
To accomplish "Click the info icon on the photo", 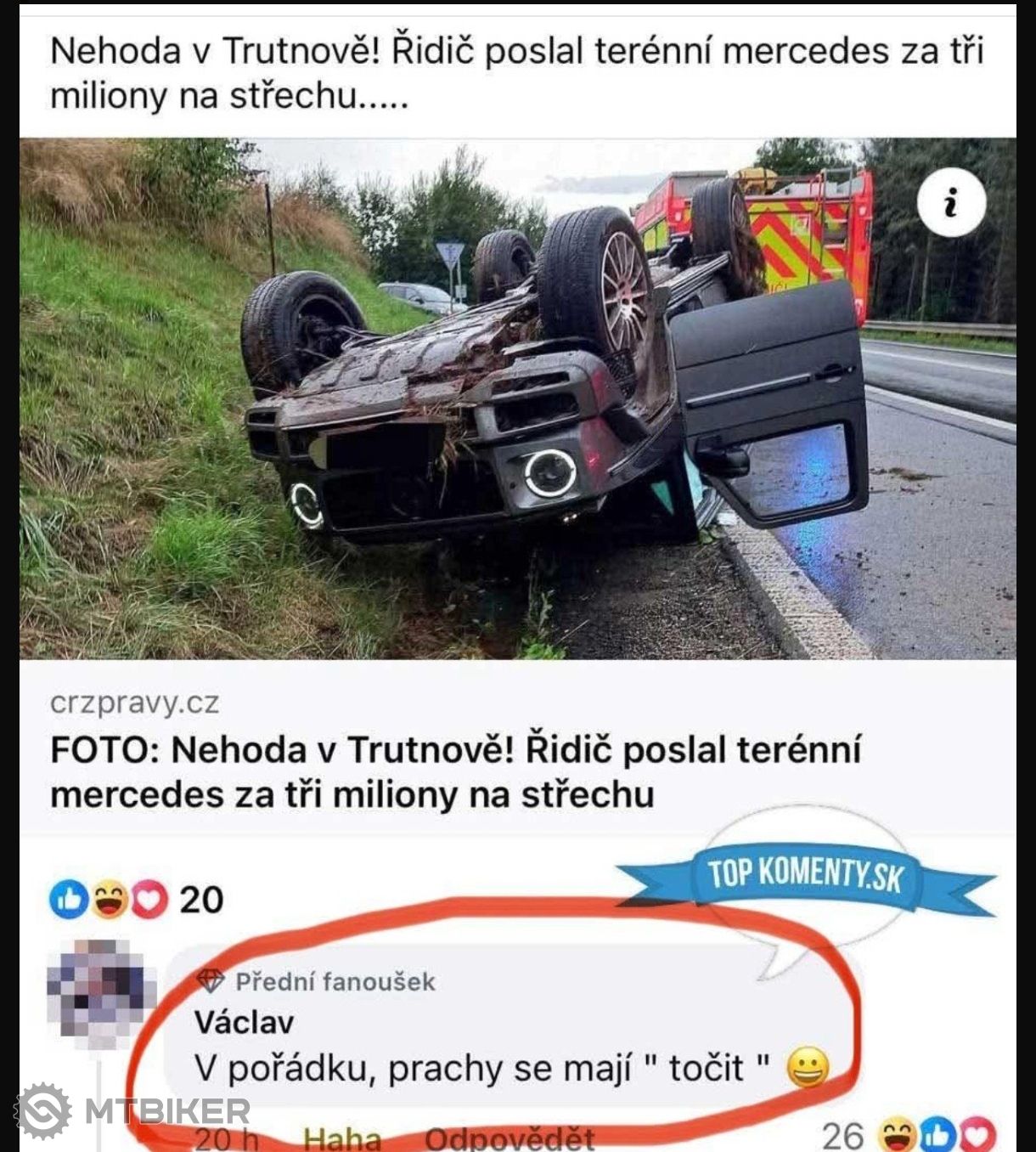I will point(951,204).
